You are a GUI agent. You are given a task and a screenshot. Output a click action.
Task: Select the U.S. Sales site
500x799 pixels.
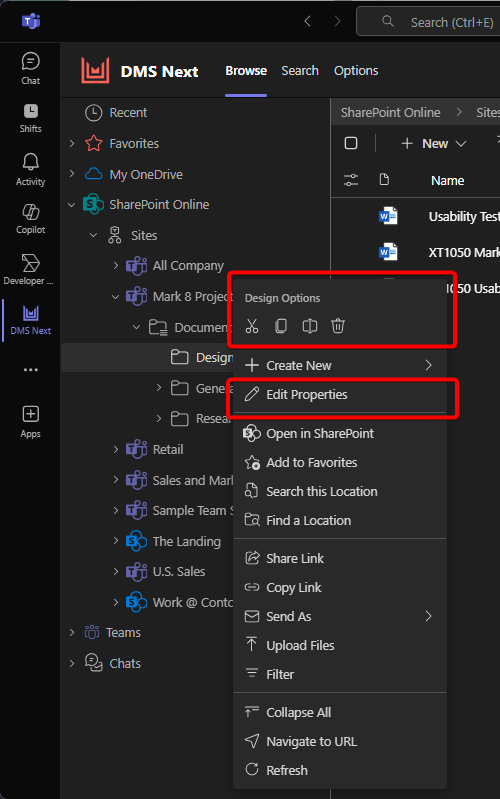pyautogui.click(x=179, y=572)
